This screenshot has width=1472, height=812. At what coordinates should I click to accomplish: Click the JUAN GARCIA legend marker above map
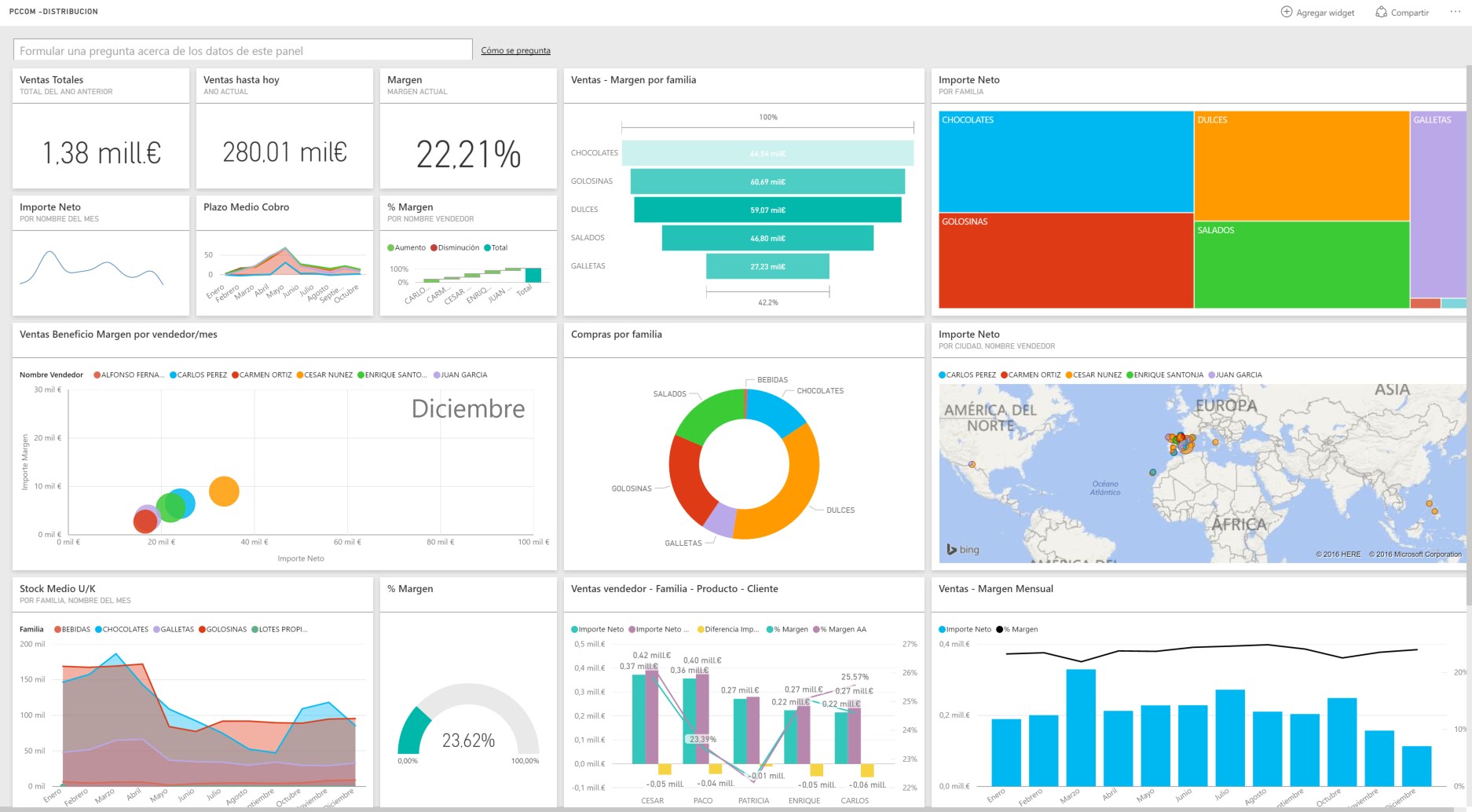tap(1211, 375)
